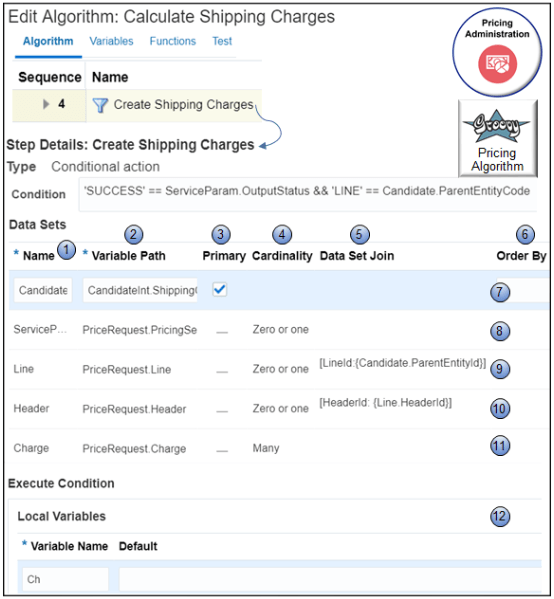Click the Many cardinality cell for Charge
The height and width of the screenshot is (599, 554).
(266, 448)
